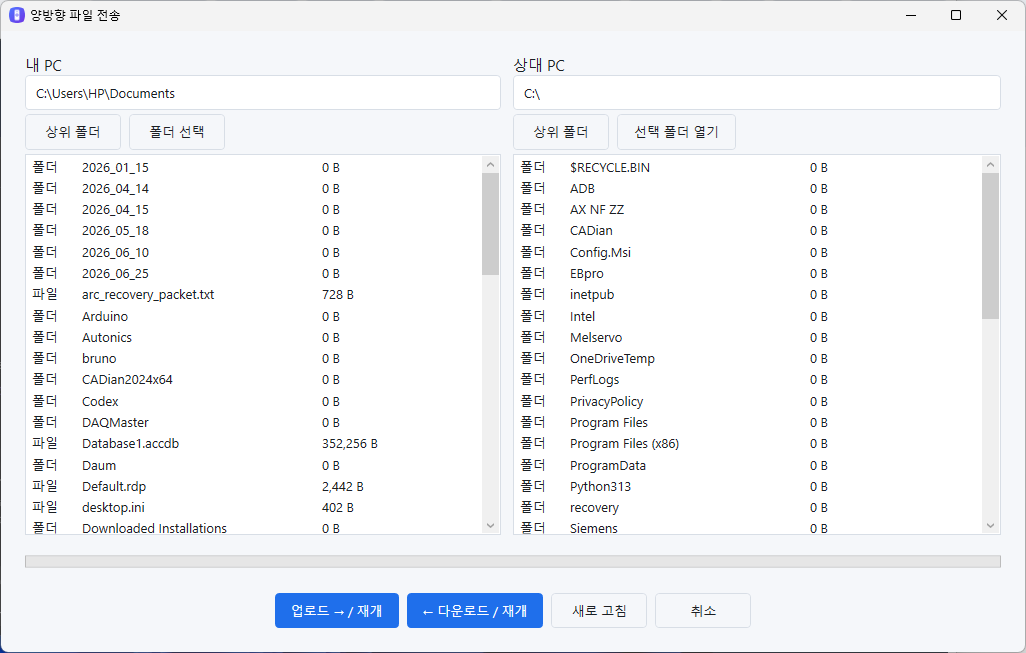1026x653 pixels.
Task: Select remote folder Program Files
Action: point(747,422)
